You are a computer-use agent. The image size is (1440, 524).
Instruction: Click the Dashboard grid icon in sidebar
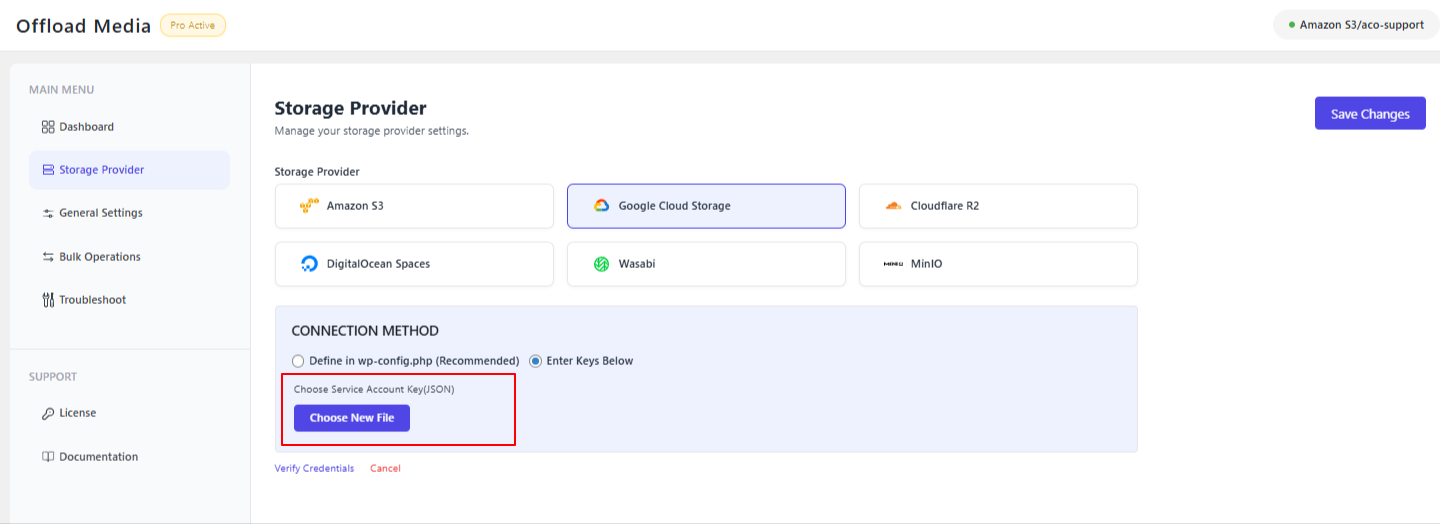(48, 127)
